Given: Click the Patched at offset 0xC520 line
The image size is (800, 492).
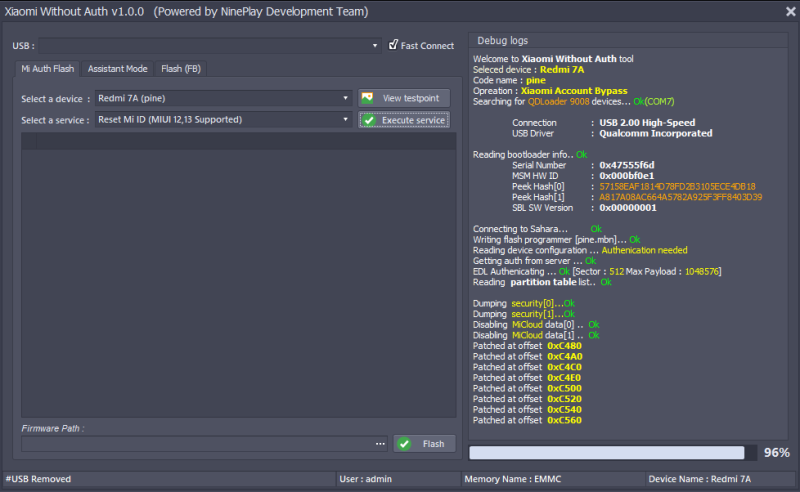Looking at the screenshot, I should pos(527,399).
